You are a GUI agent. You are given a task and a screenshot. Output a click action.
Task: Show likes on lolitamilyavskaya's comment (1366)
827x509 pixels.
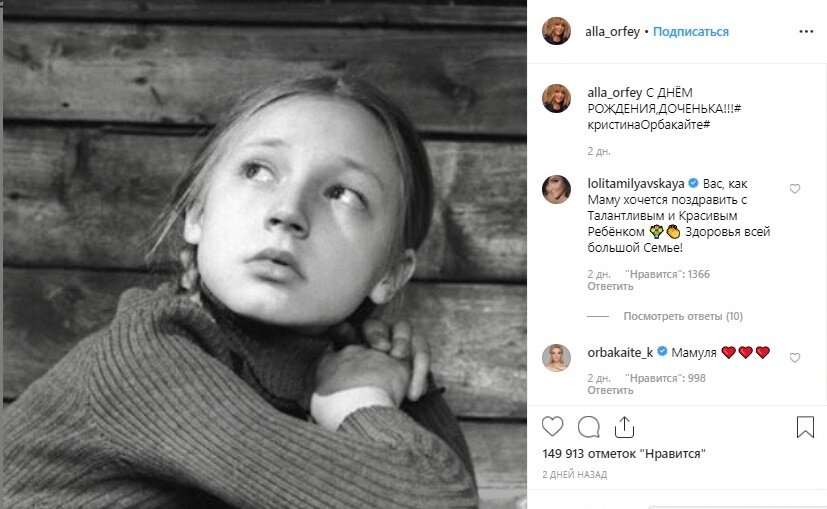pyautogui.click(x=667, y=273)
